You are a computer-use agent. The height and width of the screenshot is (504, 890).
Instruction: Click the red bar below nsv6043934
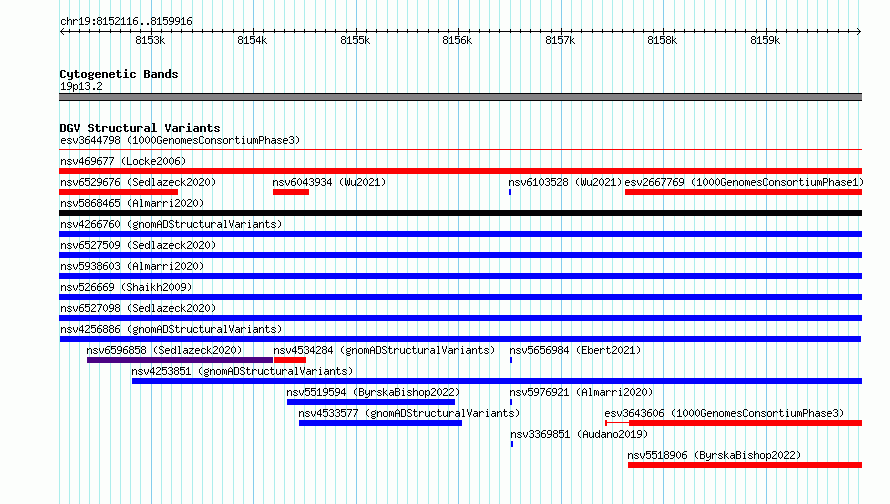(291, 192)
